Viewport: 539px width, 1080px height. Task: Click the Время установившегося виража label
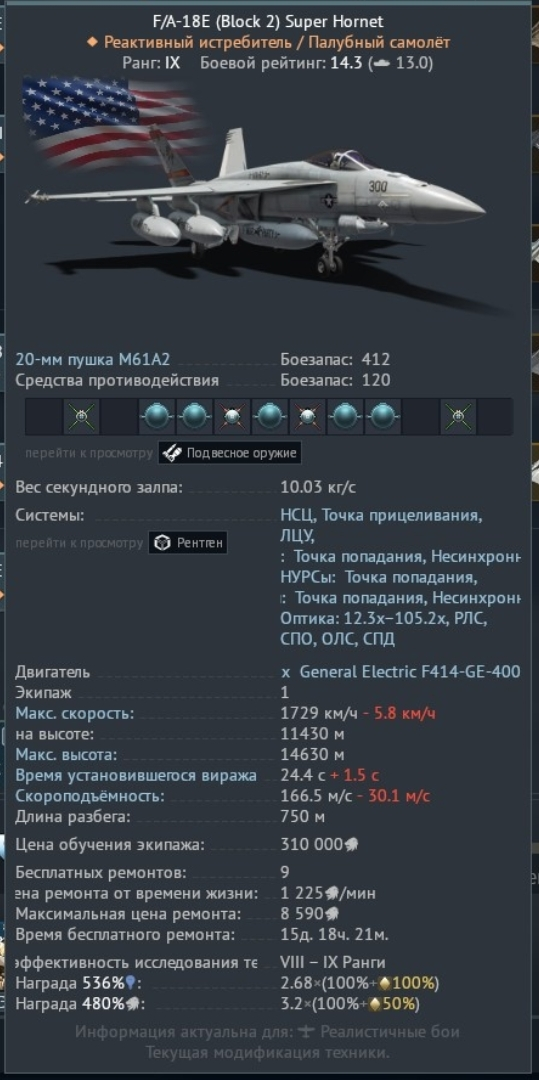coord(136,776)
